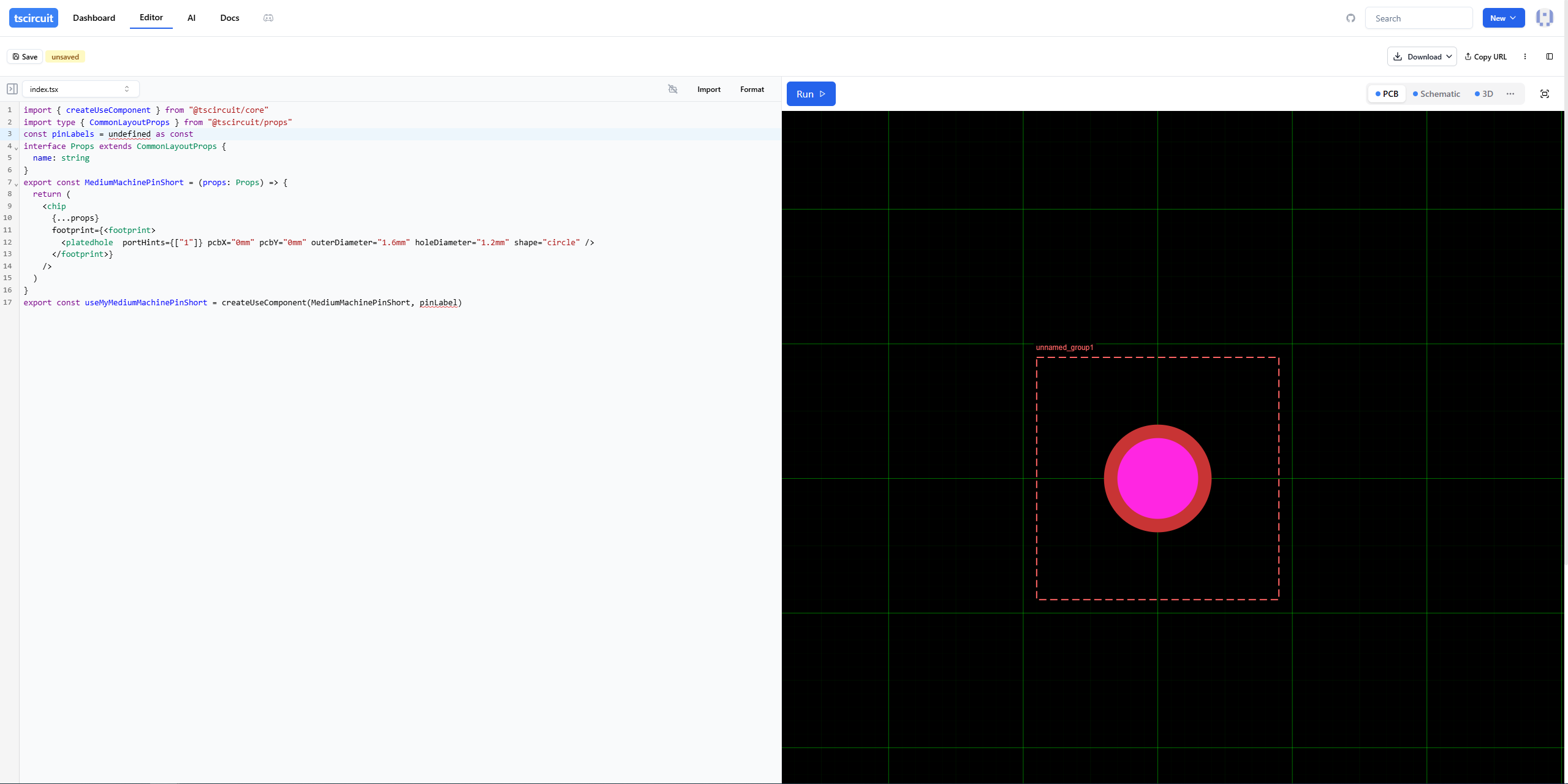The height and width of the screenshot is (784, 1568).
Task: Click the Copy URL button
Action: [x=1485, y=56]
